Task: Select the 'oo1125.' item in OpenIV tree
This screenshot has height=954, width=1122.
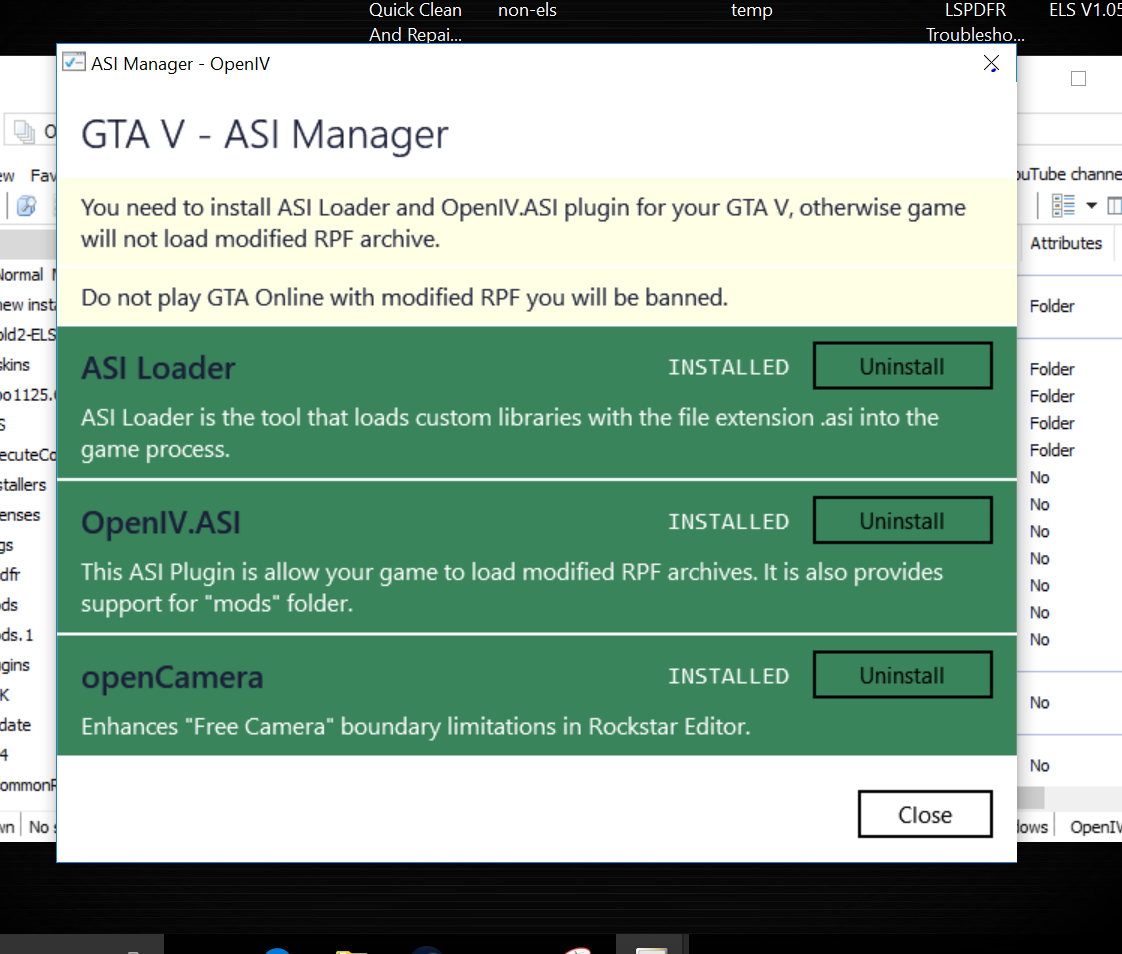Action: coord(28,395)
